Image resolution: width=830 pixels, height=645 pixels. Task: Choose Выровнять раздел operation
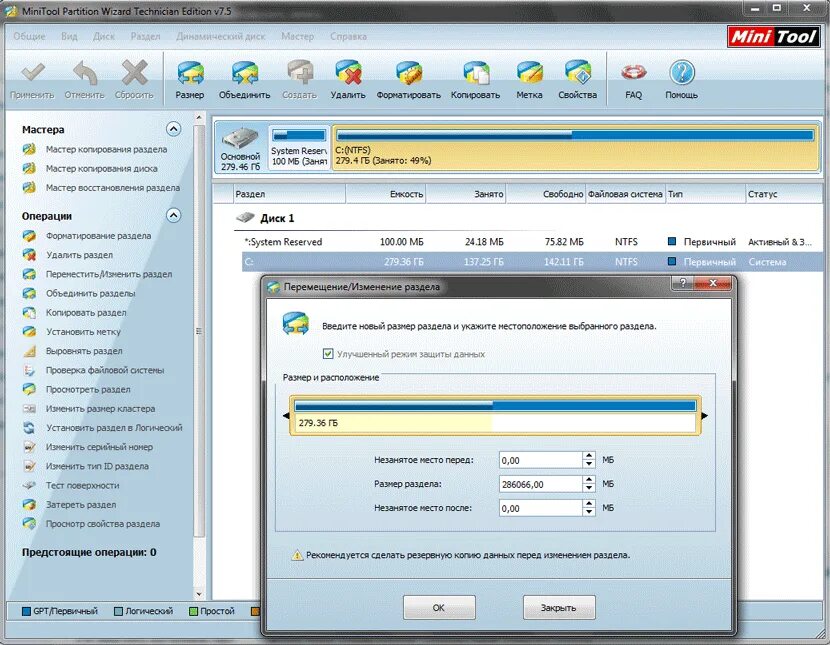84,351
